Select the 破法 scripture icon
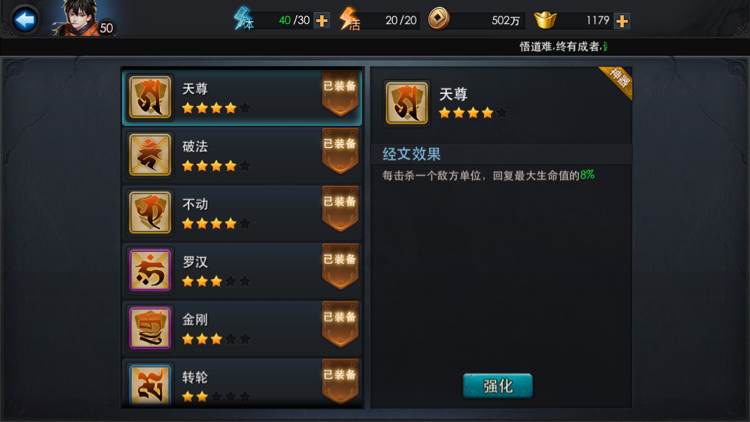The height and width of the screenshot is (422, 750). tap(150, 155)
